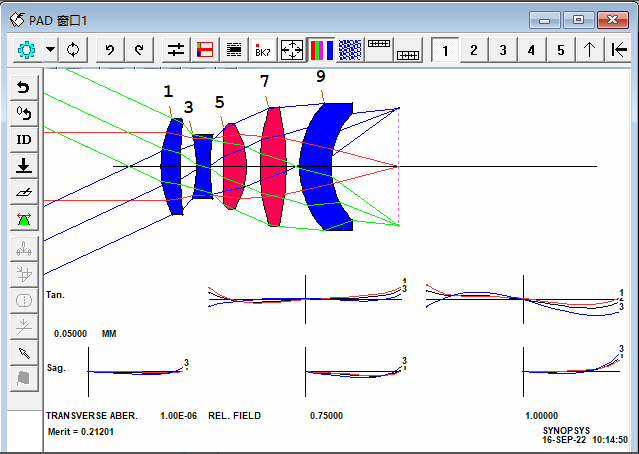Click the Merit = 0.21201 text
This screenshot has height=454, width=639.
pyautogui.click(x=81, y=432)
